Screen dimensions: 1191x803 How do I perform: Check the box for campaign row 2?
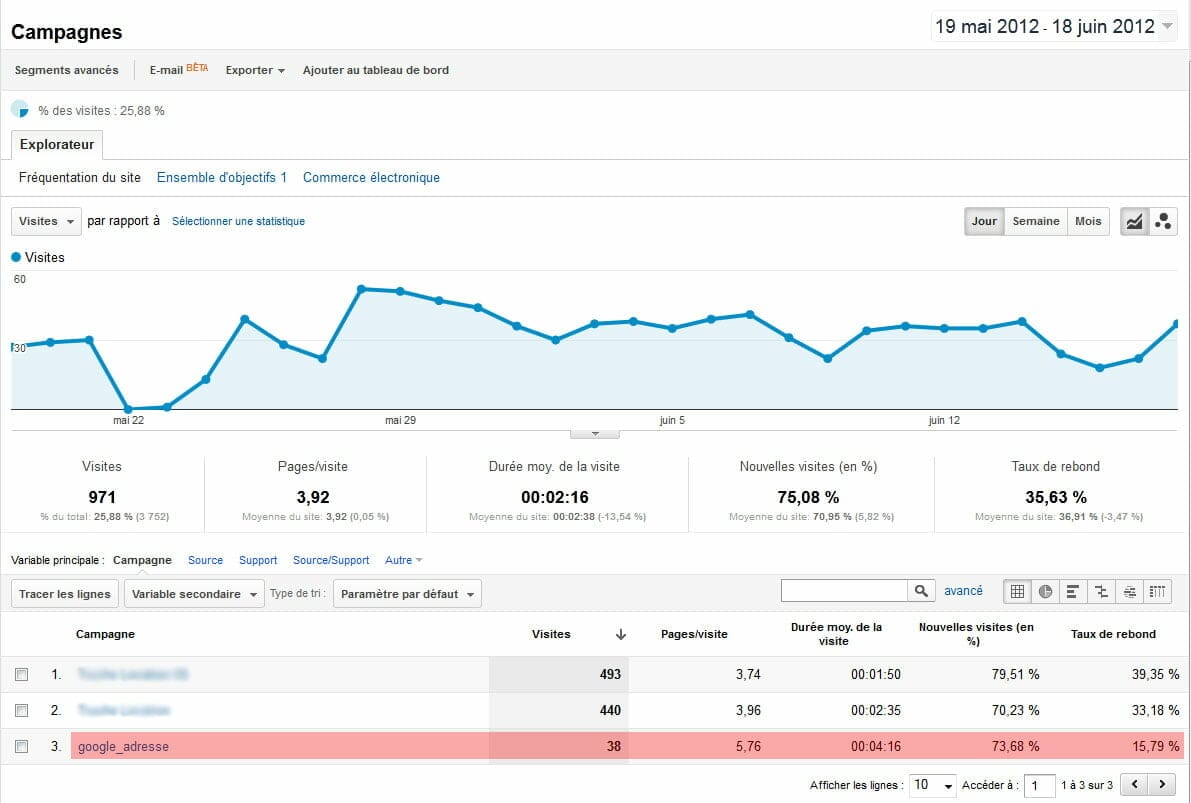tap(22, 711)
